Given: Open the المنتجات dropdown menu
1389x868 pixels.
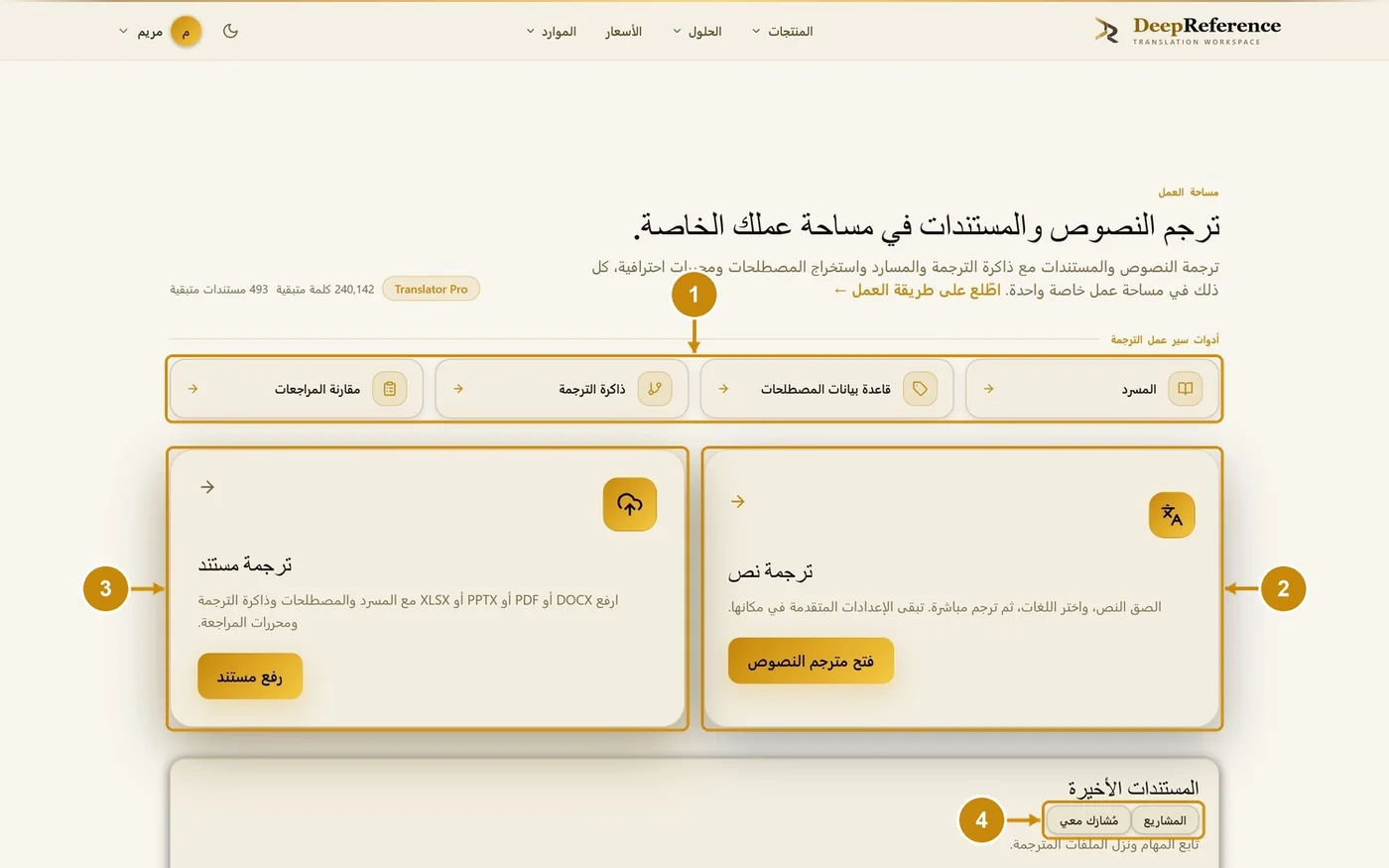Looking at the screenshot, I should [x=782, y=32].
